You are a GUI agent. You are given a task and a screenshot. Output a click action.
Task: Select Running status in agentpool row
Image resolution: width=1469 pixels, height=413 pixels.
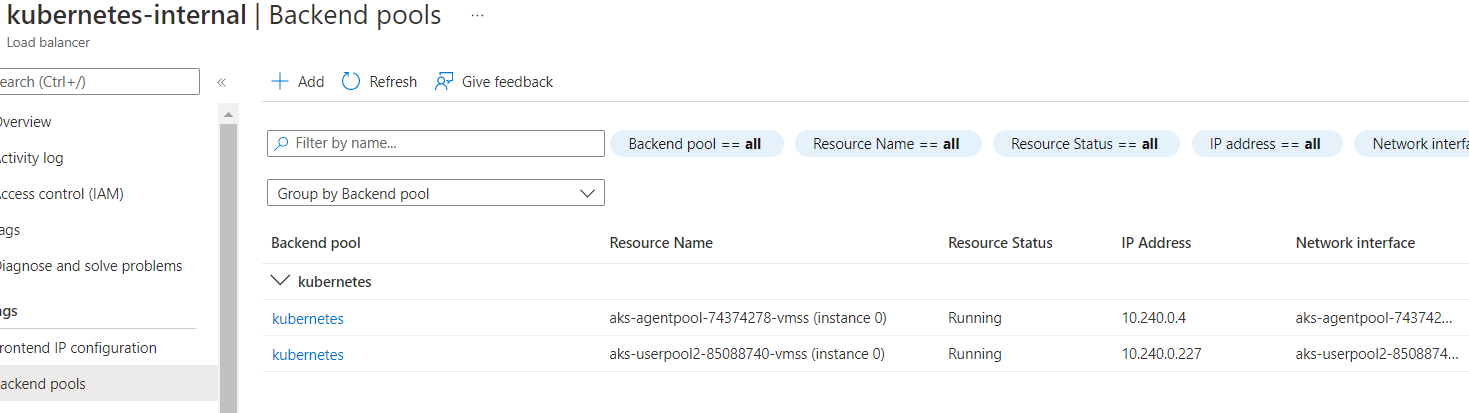975,319
